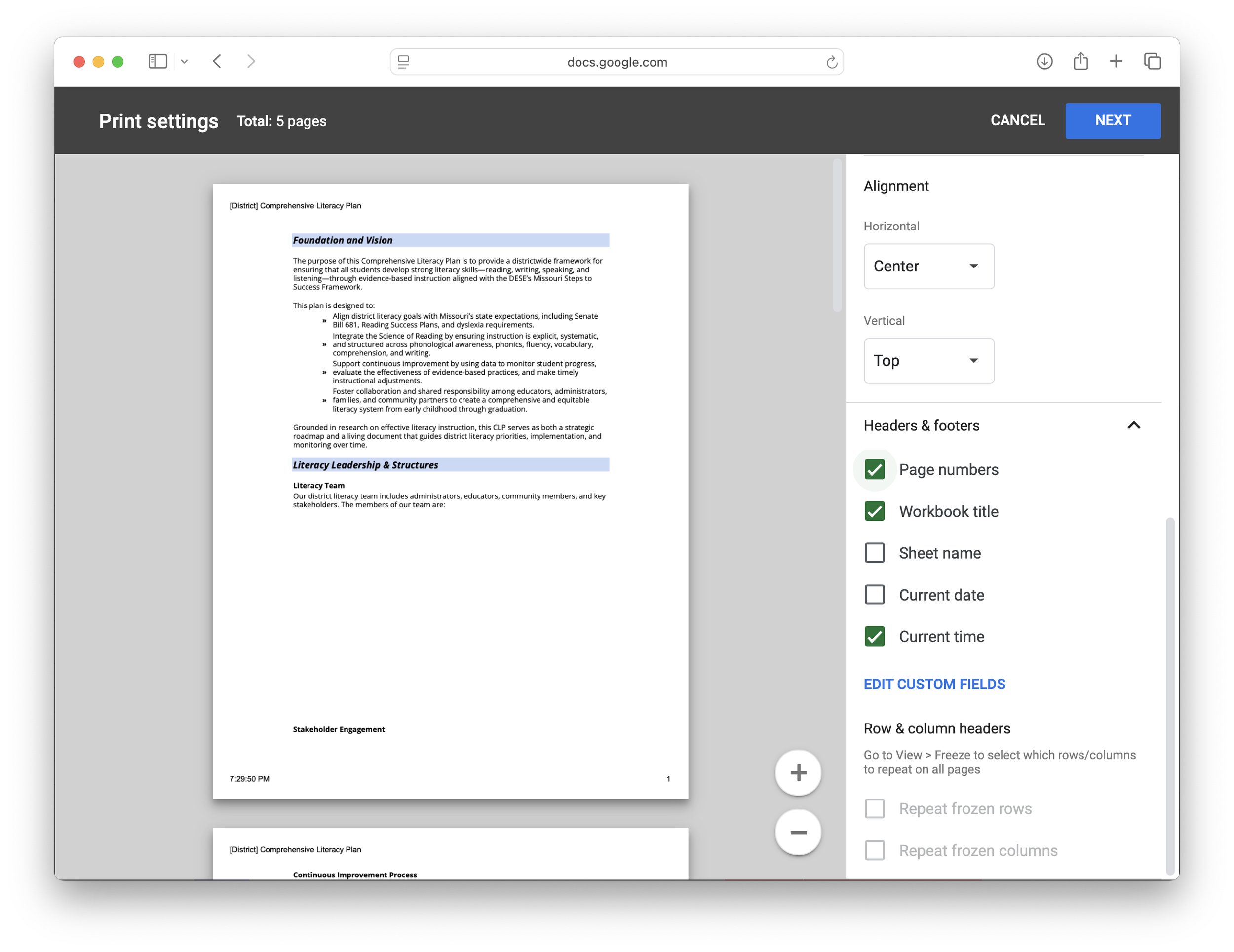1234x952 pixels.
Task: Collapse the Headers & footers section
Action: [1133, 425]
